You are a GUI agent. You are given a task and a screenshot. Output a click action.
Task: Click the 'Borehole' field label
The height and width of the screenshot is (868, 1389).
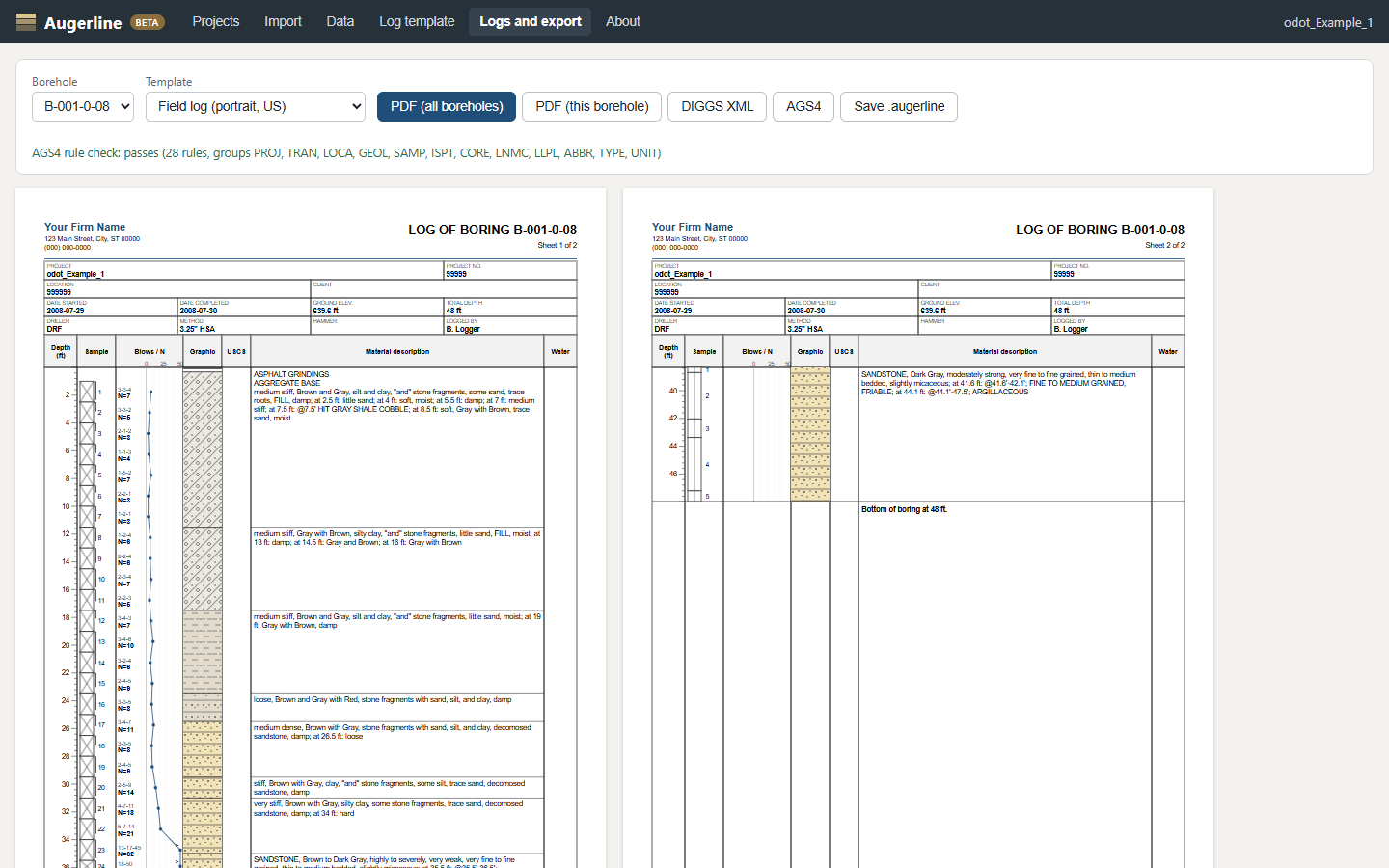(55, 82)
